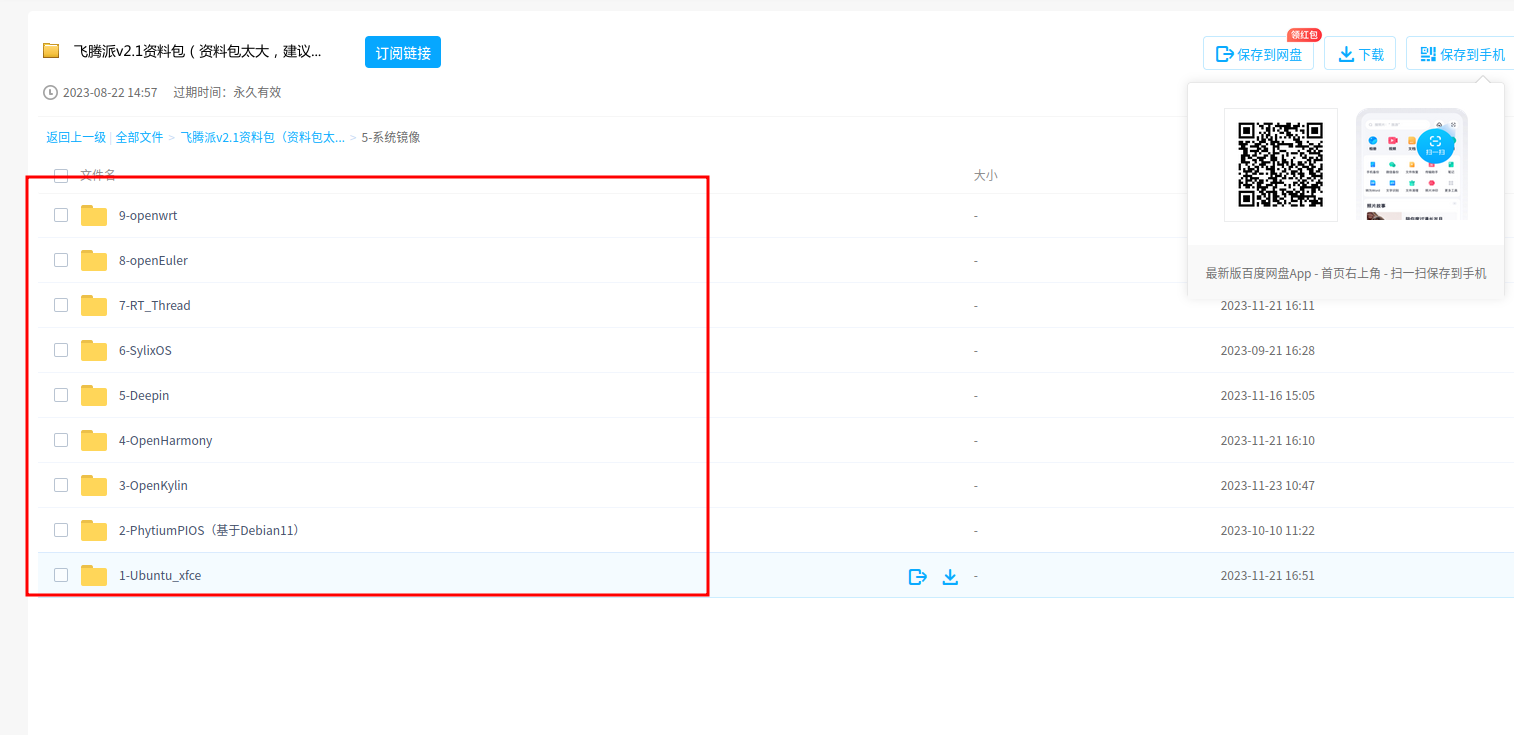Image resolution: width=1514 pixels, height=735 pixels.
Task: Click the 保存到手机 button
Action: click(1461, 54)
